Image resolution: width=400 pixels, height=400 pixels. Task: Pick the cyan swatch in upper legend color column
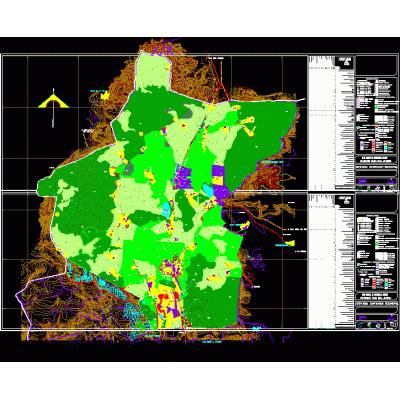pos(386,147)
